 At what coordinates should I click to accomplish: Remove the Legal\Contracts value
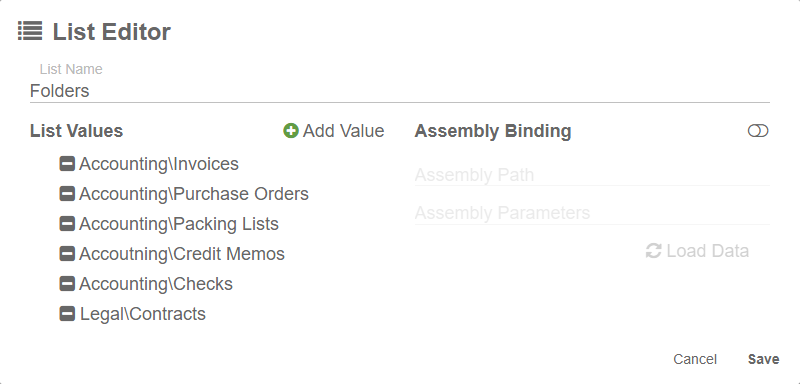point(67,314)
